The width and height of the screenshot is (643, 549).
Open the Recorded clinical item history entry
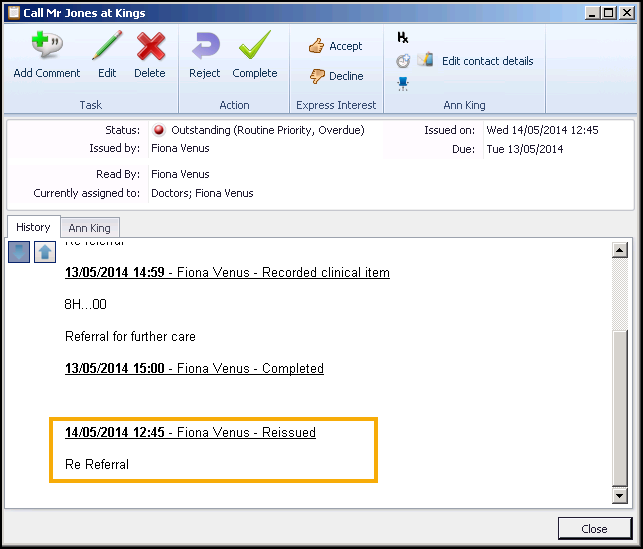tap(227, 273)
